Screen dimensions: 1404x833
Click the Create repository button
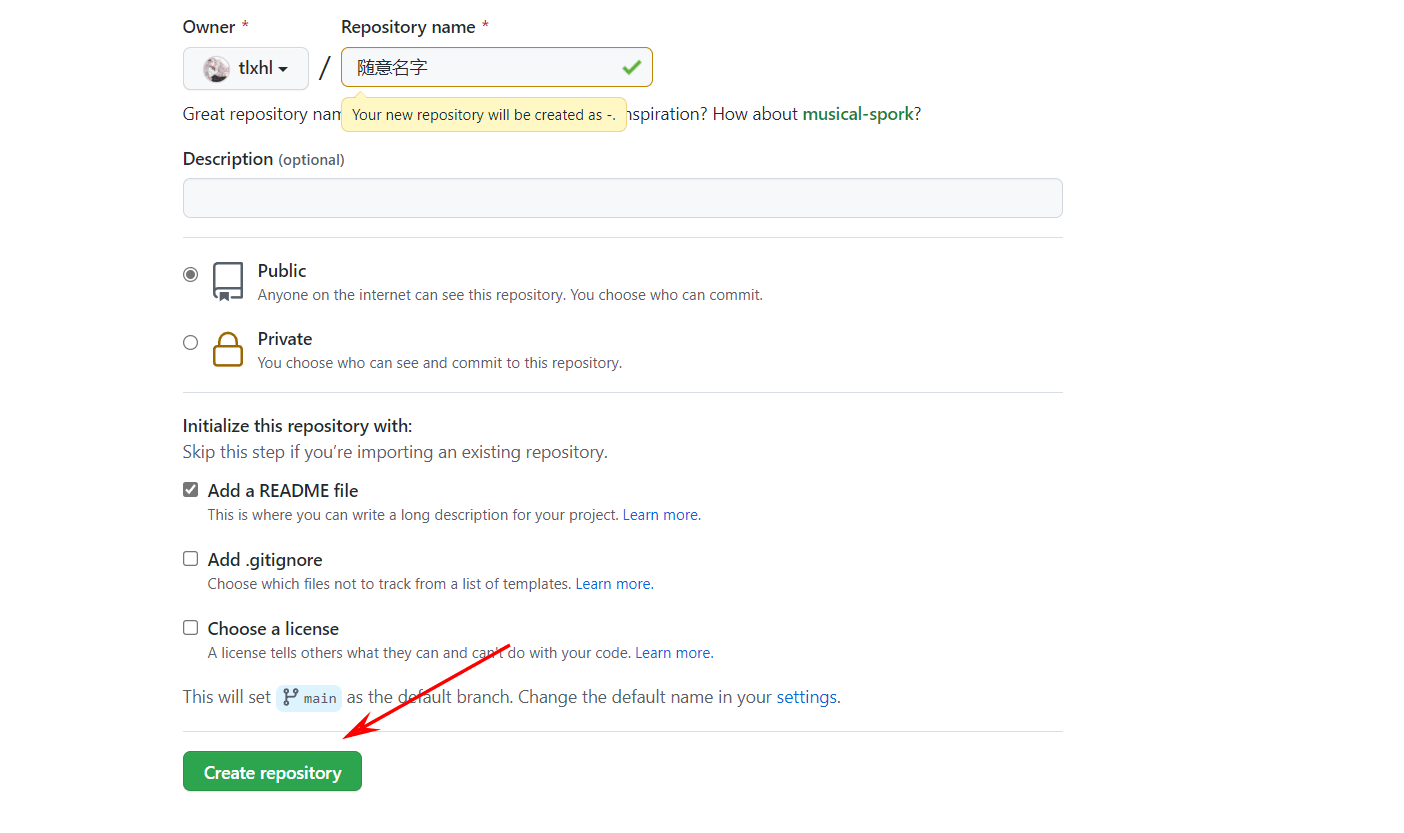272,771
